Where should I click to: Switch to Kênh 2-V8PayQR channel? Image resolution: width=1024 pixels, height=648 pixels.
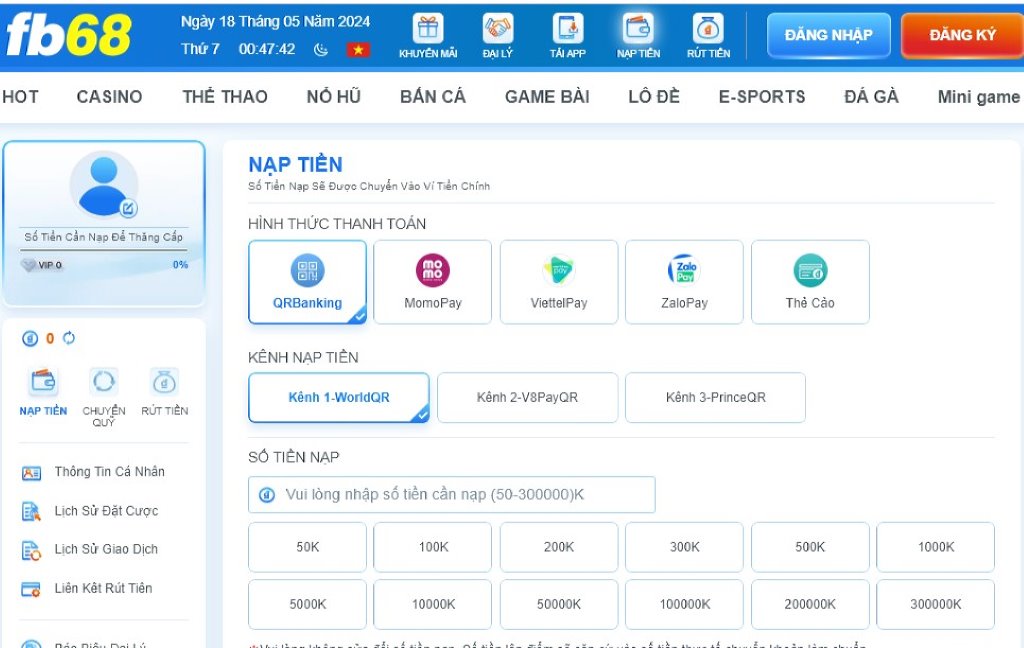click(527, 397)
